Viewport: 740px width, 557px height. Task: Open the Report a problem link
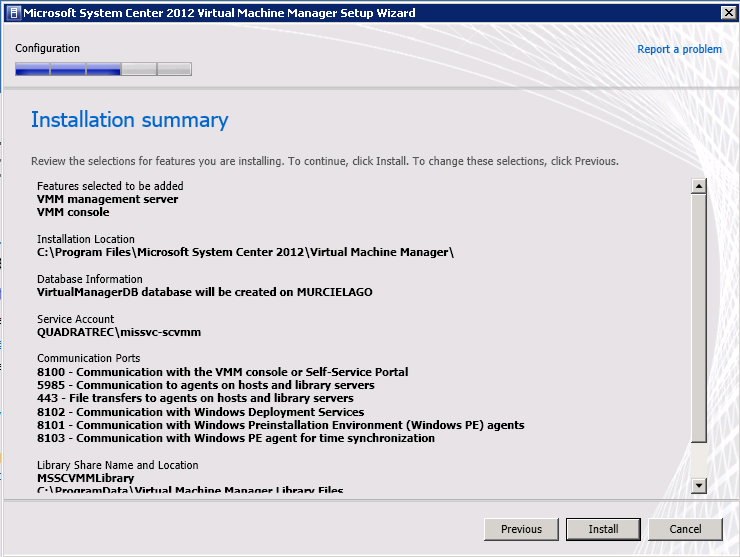[679, 49]
